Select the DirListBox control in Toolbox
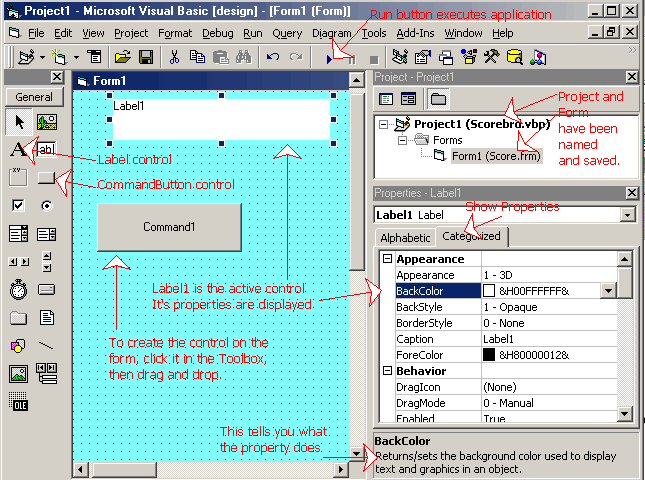The image size is (645, 480). [x=19, y=318]
